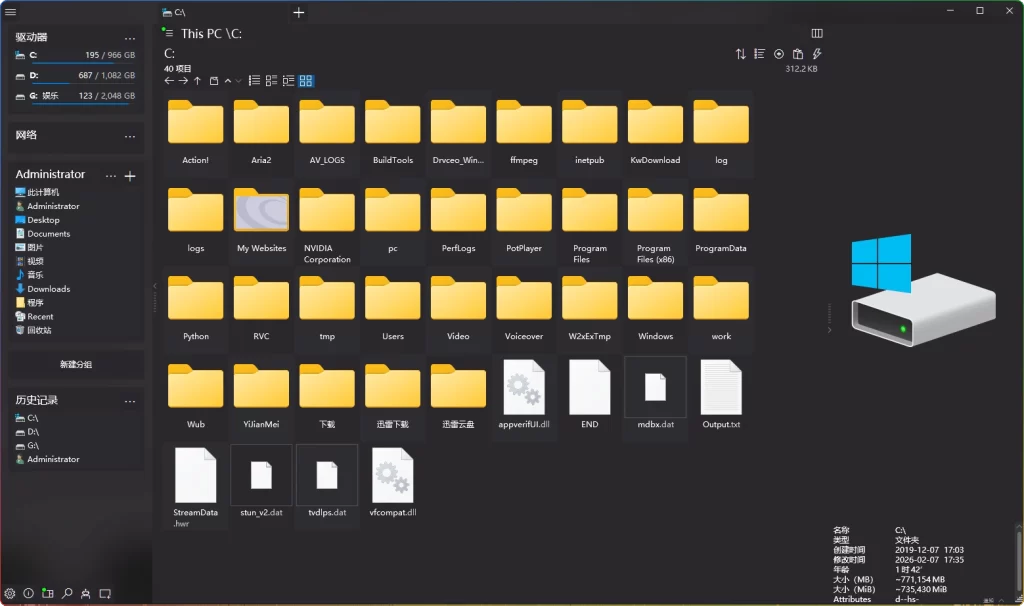Open Downloads in the Administrator sidebar
This screenshot has width=1024, height=606.
[x=48, y=289]
